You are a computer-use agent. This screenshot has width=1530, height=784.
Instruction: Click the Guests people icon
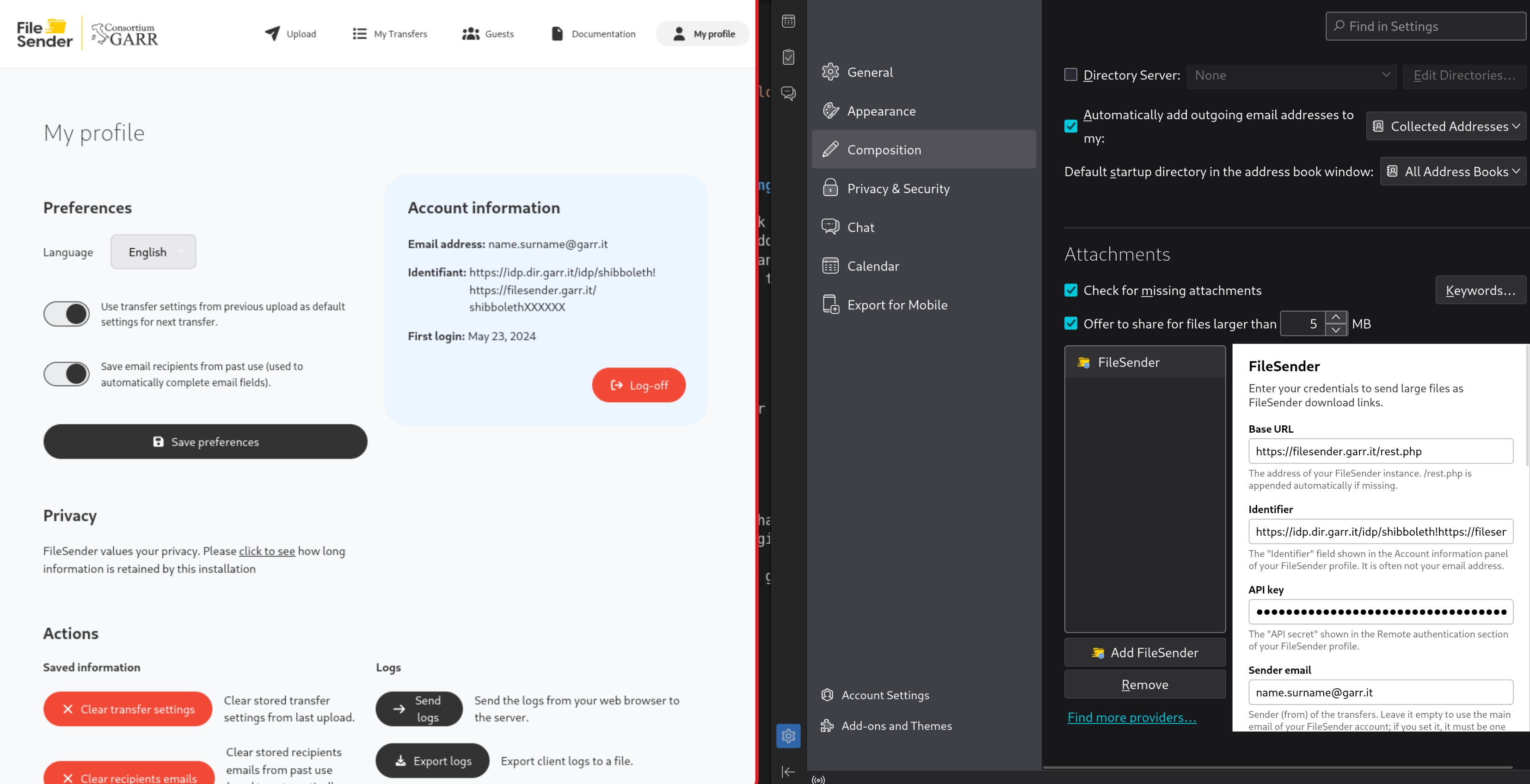(470, 34)
